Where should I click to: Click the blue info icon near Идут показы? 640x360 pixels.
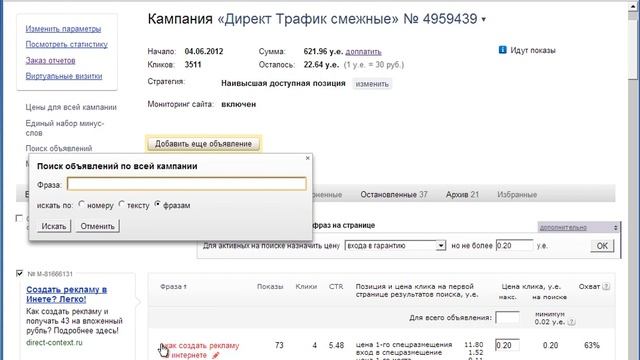[502, 50]
